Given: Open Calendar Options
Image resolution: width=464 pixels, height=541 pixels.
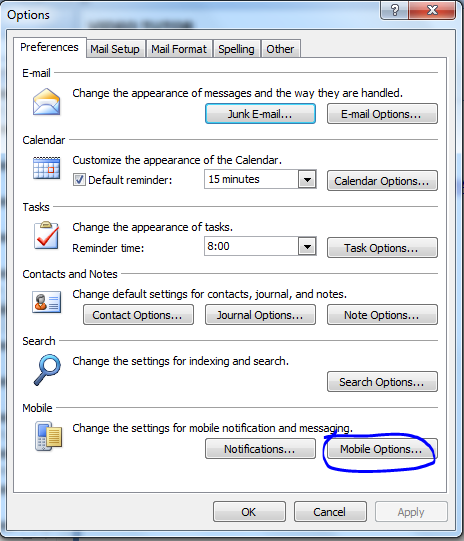Looking at the screenshot, I should tap(382, 181).
